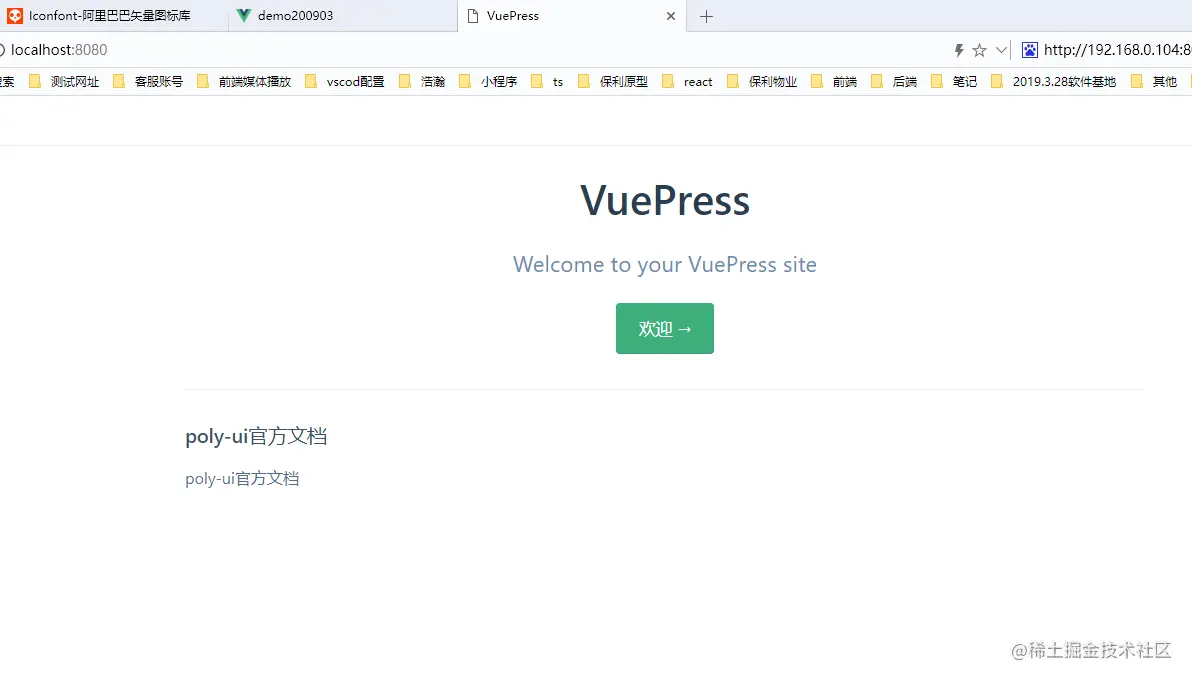The height and width of the screenshot is (681, 1192).
Task: Click the VuePress main heading
Action: [x=665, y=201]
